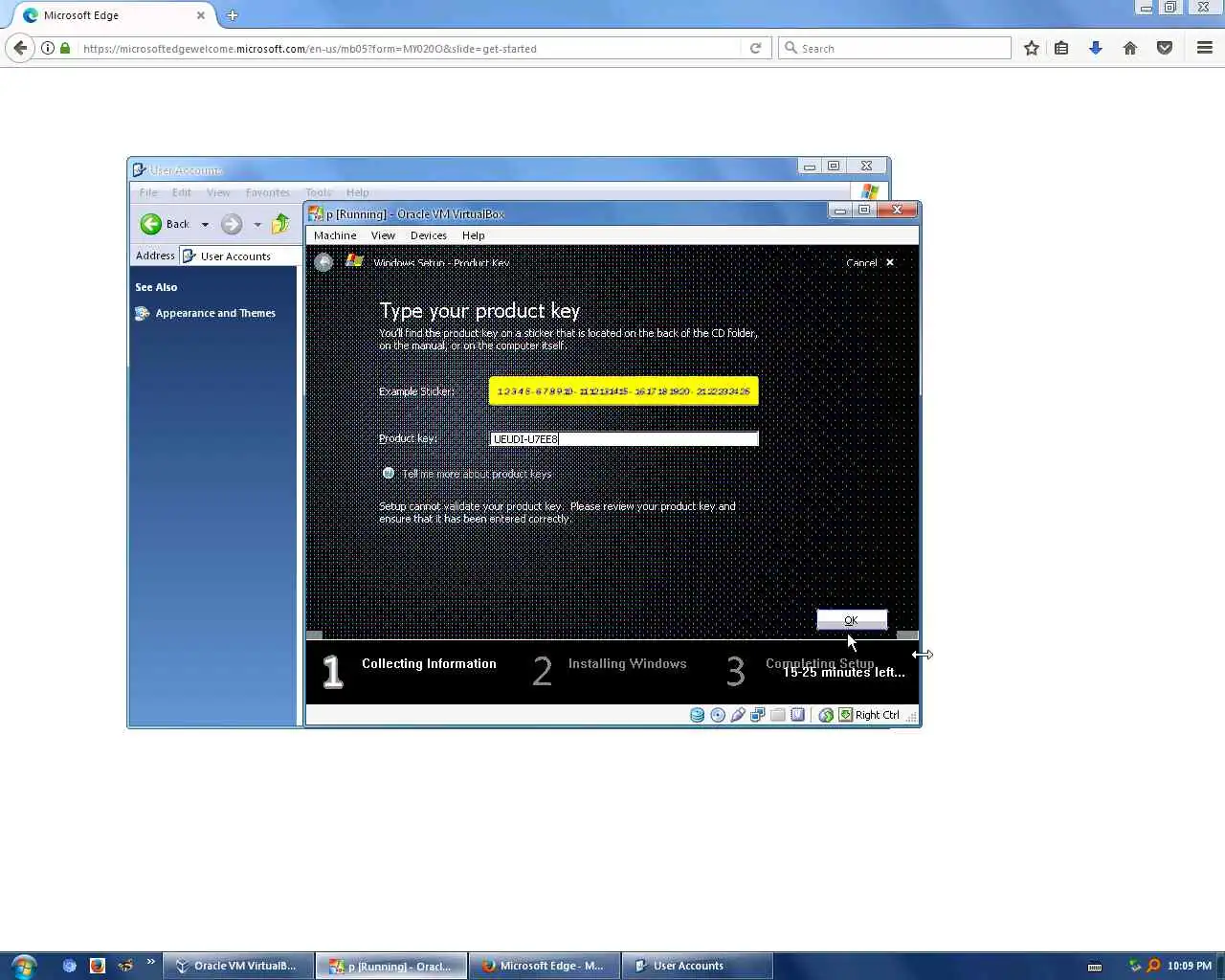
Task: Click the back arrow in Windows Setup header
Action: tap(324, 262)
